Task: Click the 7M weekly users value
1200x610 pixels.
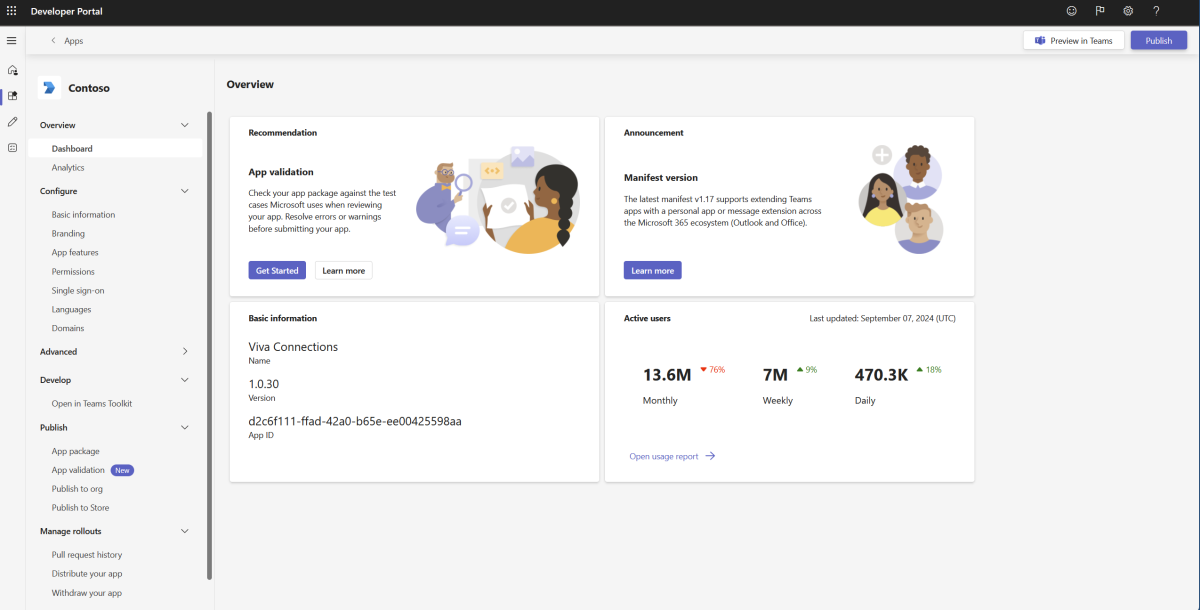Action: [775, 375]
